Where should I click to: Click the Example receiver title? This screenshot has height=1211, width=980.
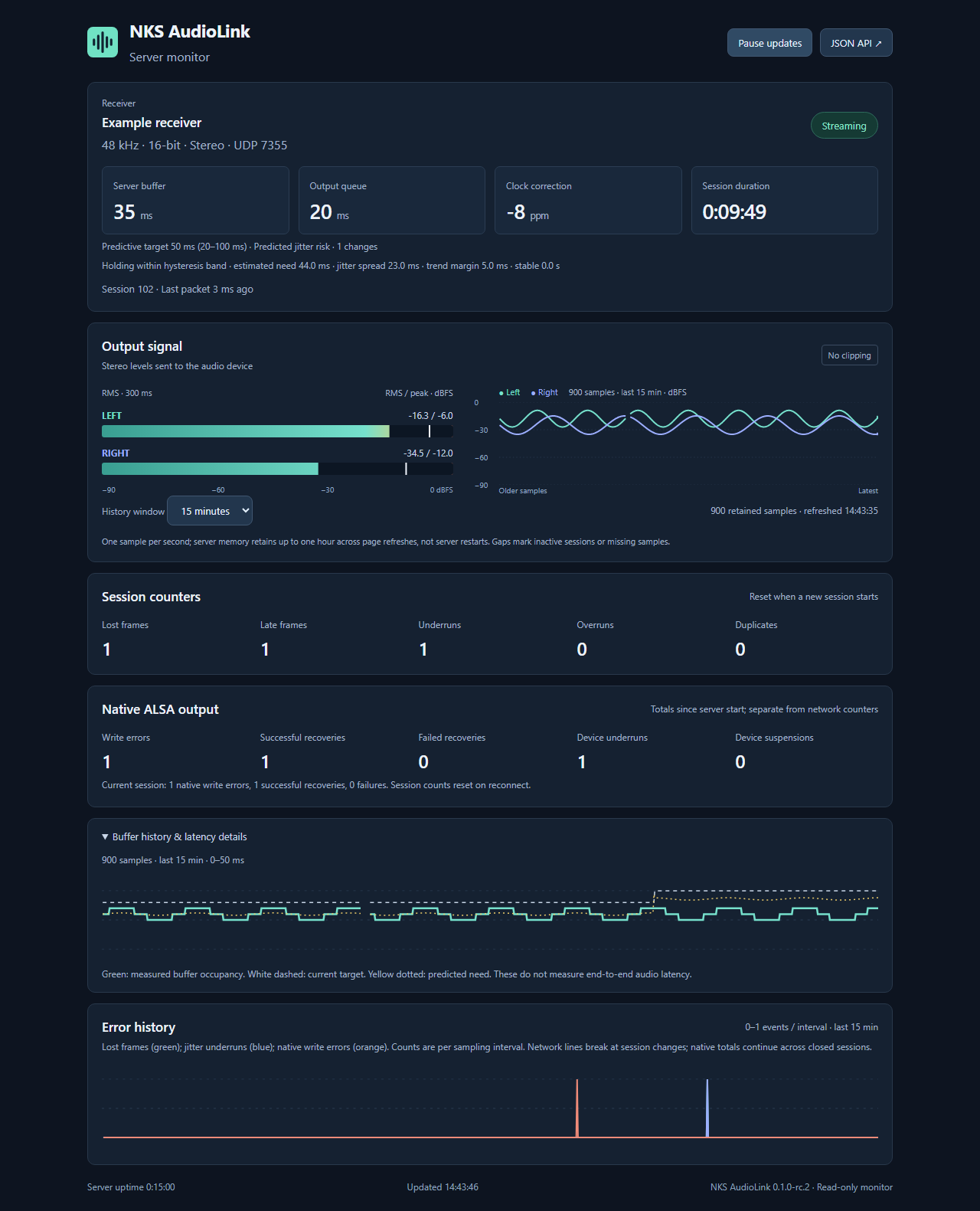[152, 123]
